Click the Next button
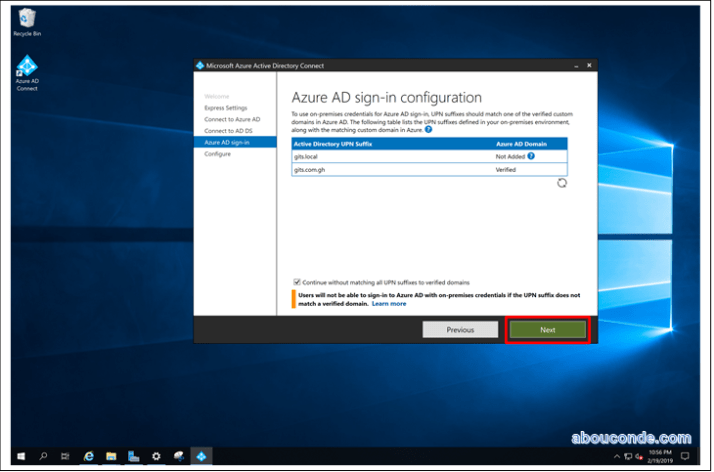This screenshot has width=714, height=472. [547, 329]
